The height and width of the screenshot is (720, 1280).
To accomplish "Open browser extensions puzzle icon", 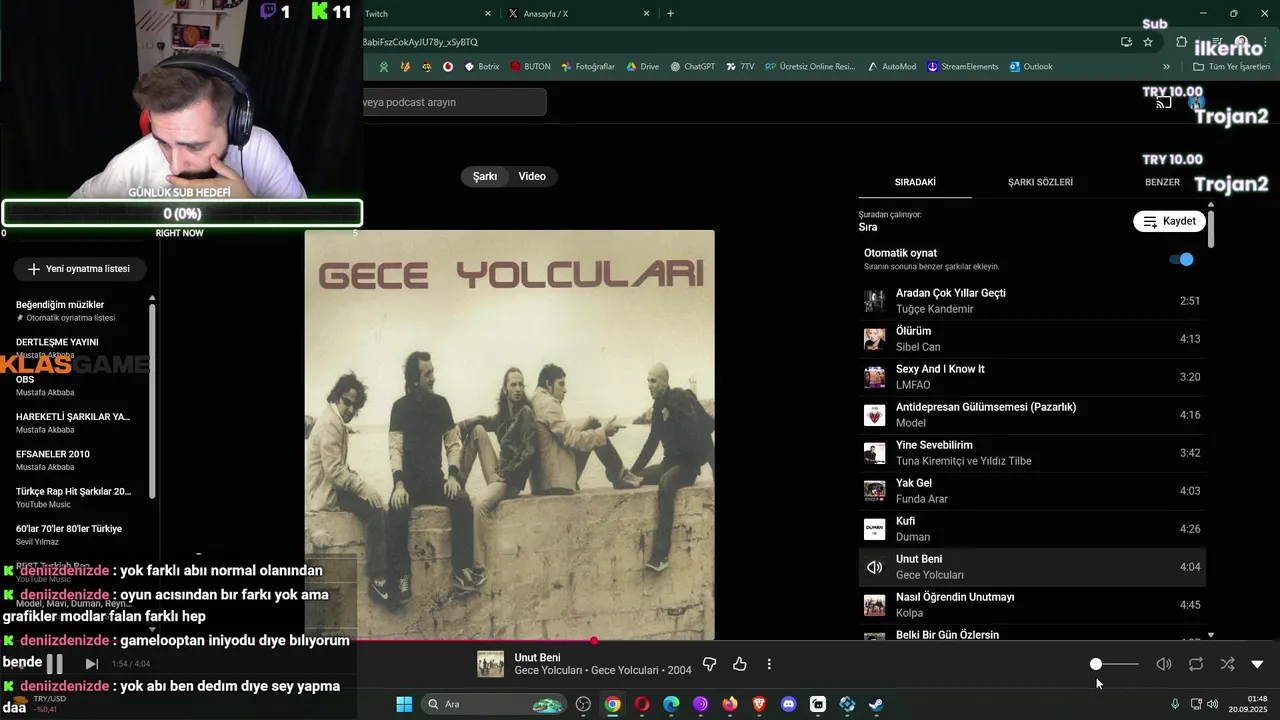I will (1181, 42).
